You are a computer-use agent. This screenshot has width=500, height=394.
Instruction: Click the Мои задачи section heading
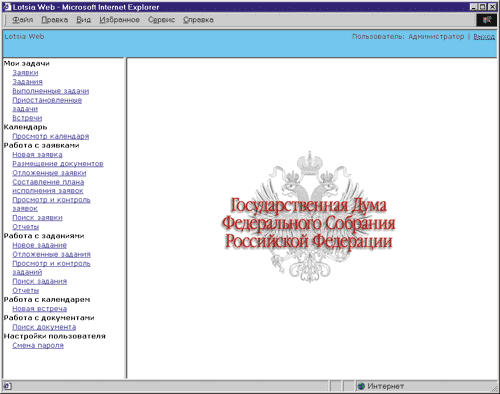[x=27, y=63]
